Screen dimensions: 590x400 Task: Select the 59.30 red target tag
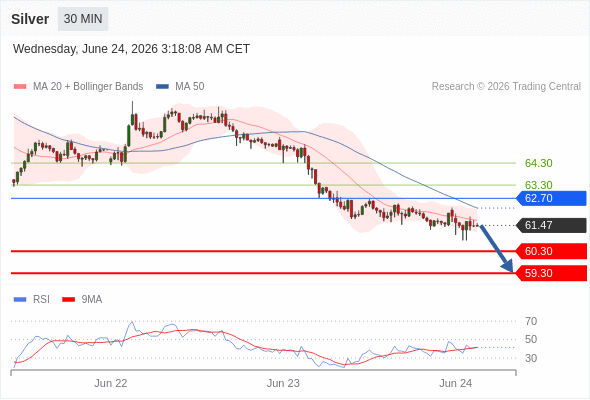551,273
